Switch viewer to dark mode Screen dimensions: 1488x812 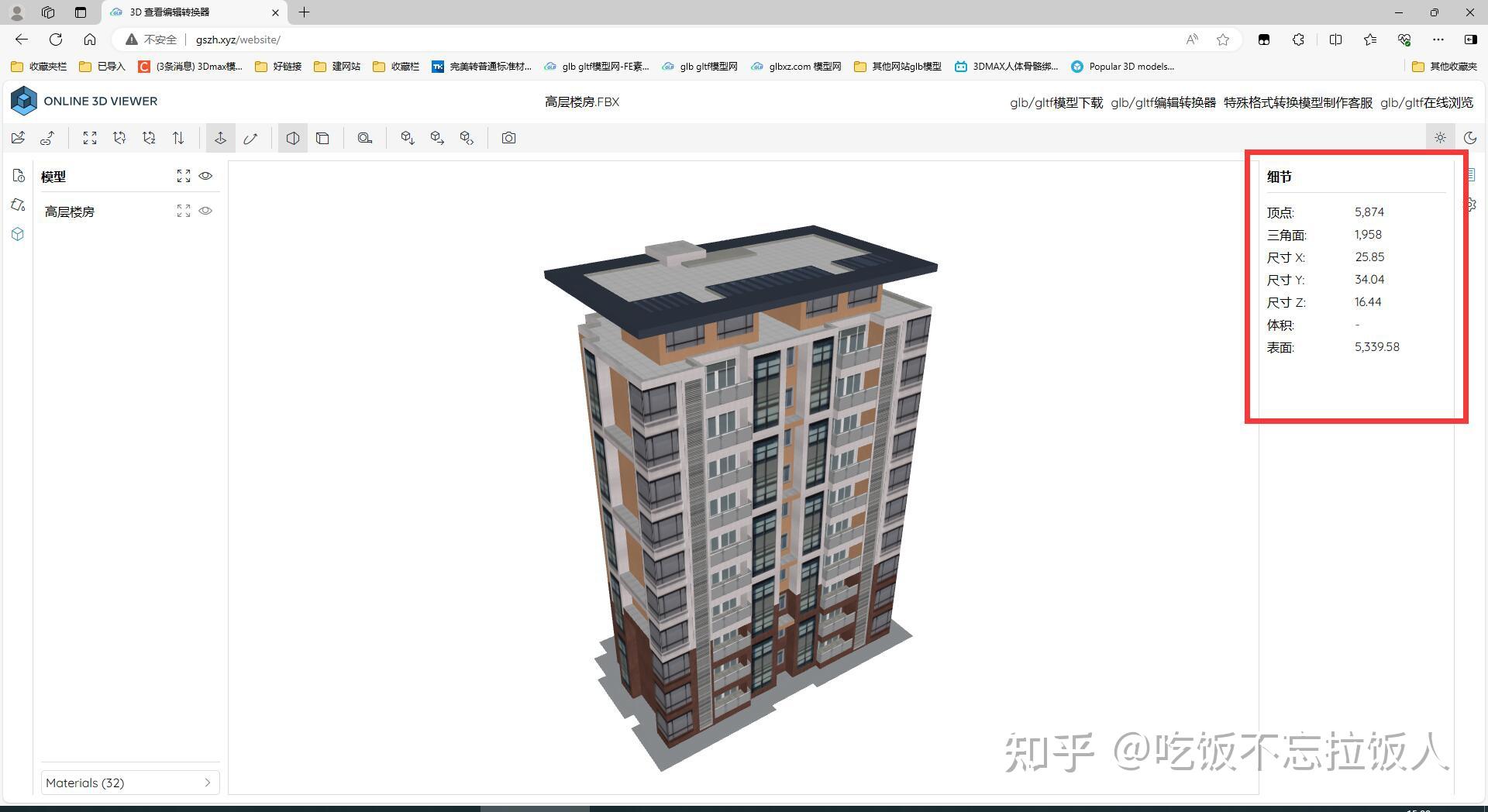(x=1471, y=137)
